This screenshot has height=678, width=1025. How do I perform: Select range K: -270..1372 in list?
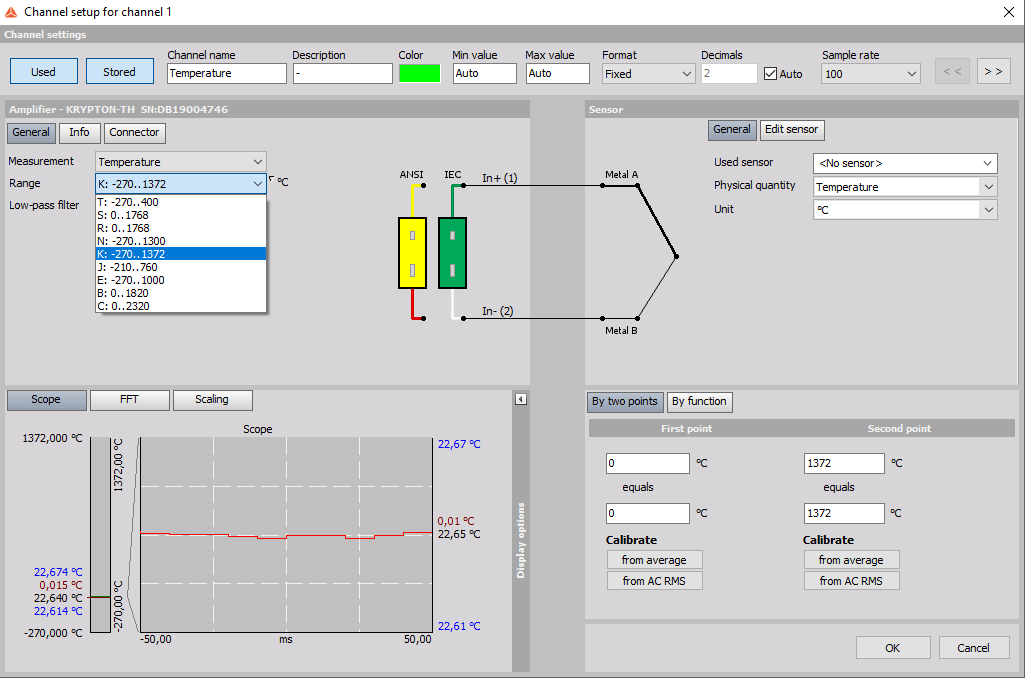(181, 254)
